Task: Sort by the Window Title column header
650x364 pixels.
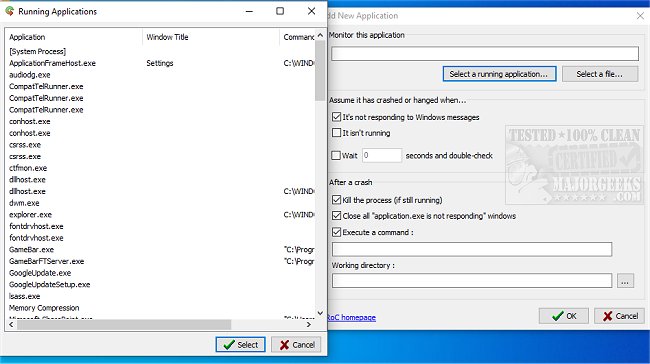Action: [211, 37]
